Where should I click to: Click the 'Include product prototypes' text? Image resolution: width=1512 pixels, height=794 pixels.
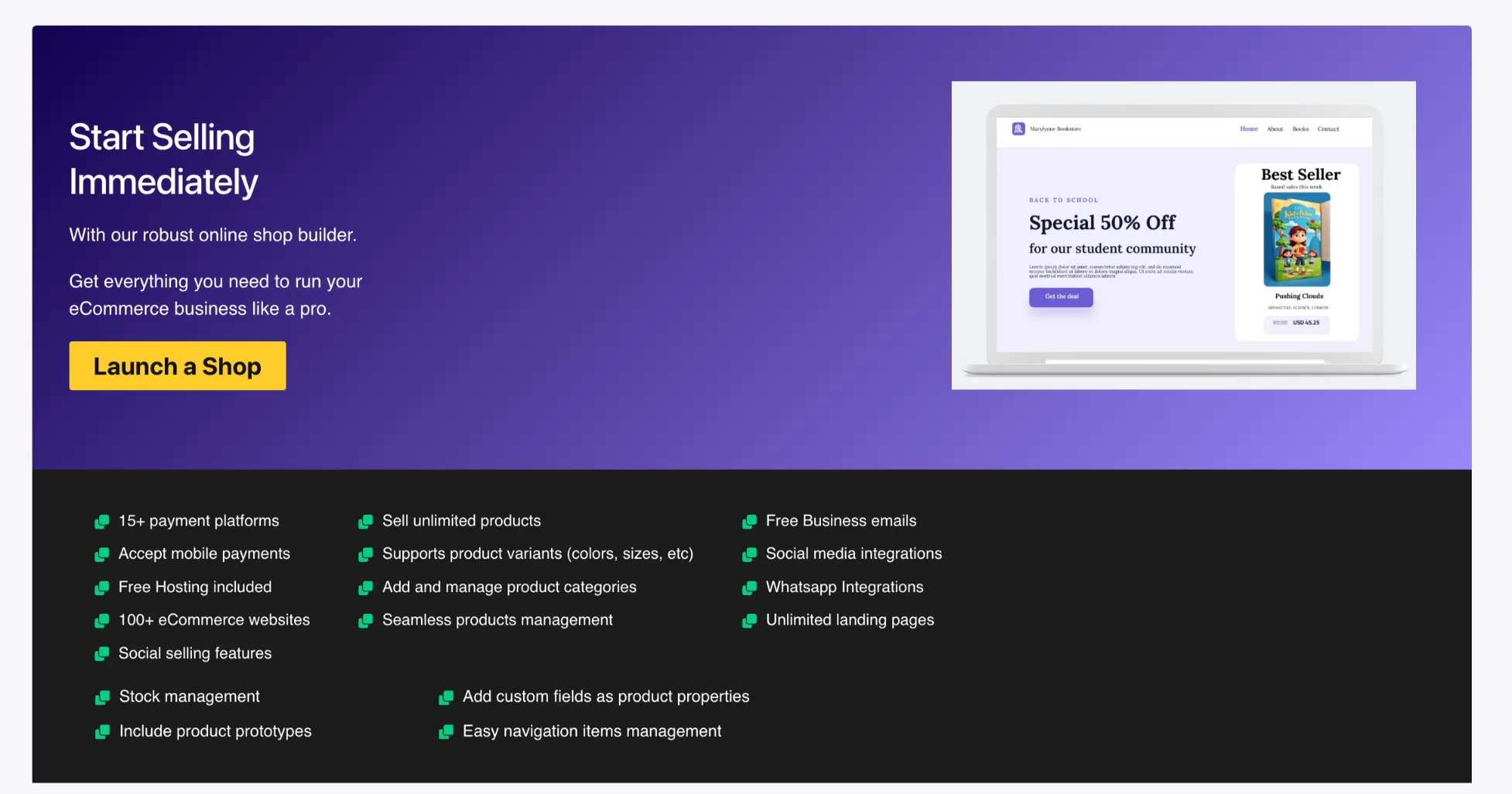click(215, 731)
